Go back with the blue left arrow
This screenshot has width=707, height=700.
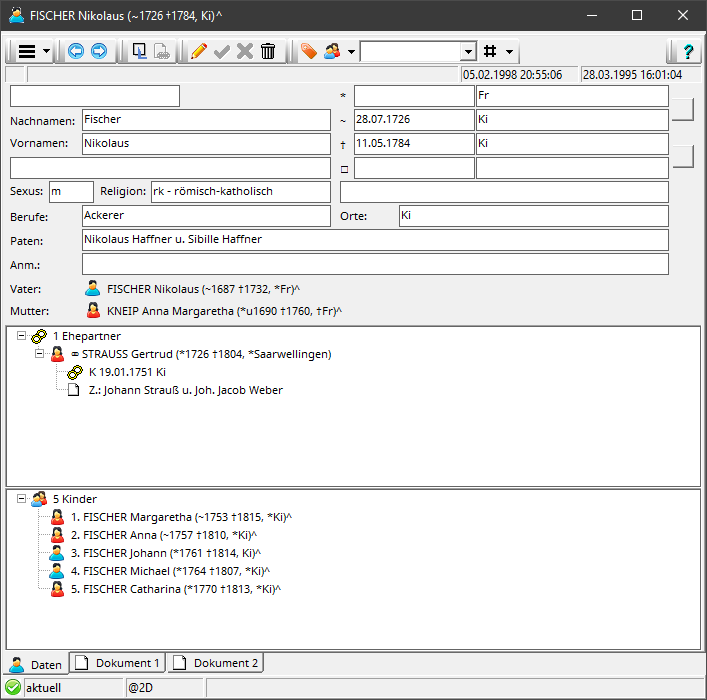pyautogui.click(x=75, y=51)
